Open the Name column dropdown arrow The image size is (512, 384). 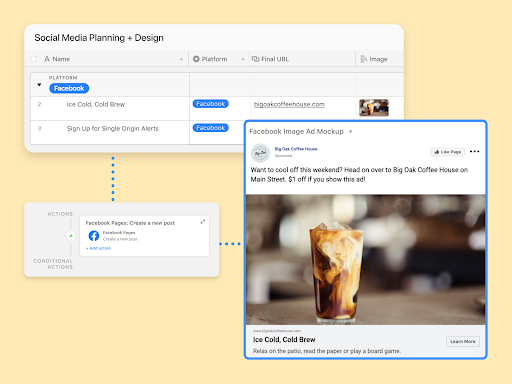click(x=181, y=59)
